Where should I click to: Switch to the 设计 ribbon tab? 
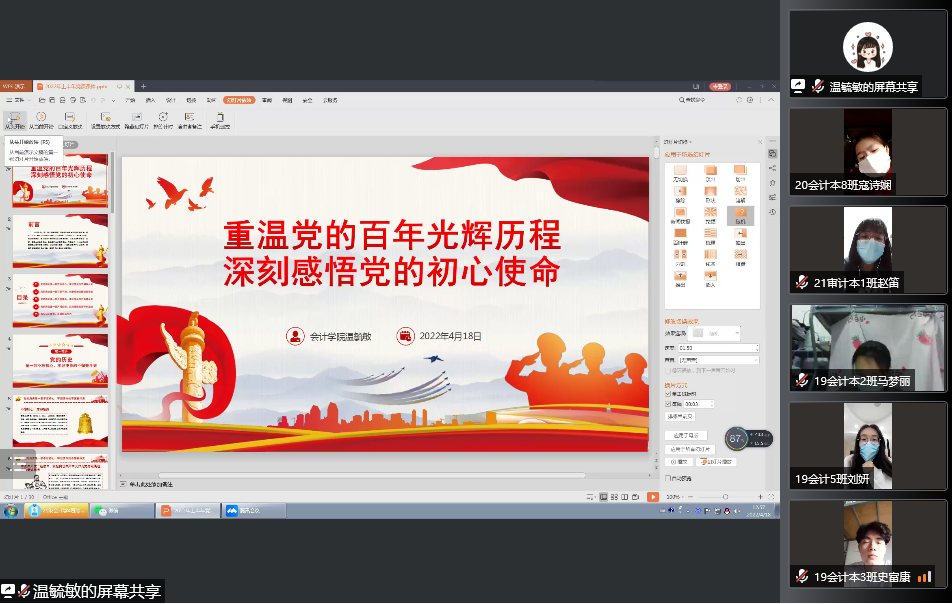[171, 100]
